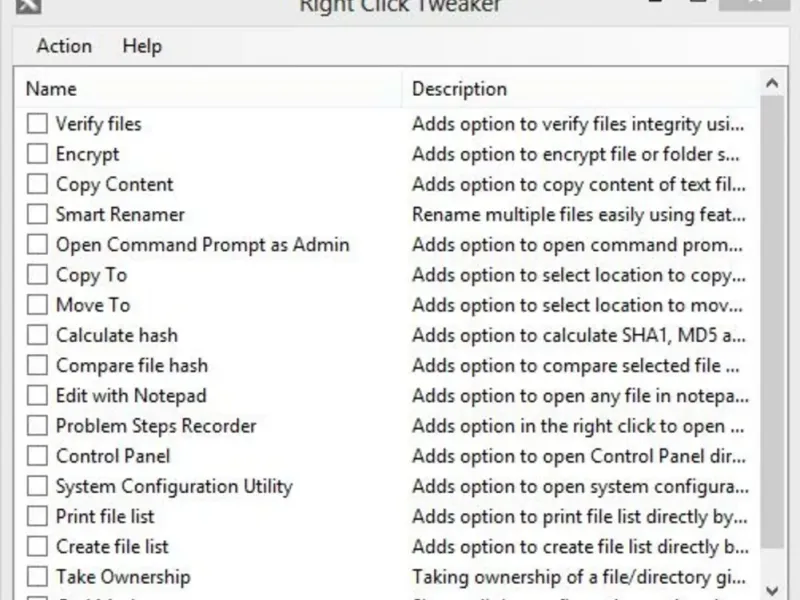This screenshot has height=600, width=800.
Task: Enable Open Command Prompt as Admin checkbox
Action: (x=38, y=245)
